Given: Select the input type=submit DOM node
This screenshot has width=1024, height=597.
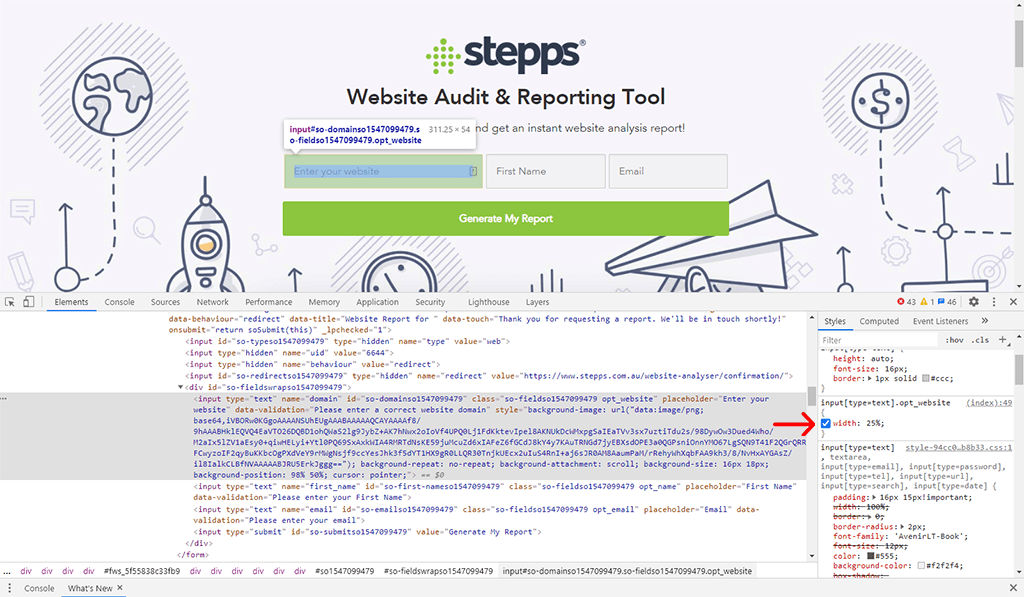Looking at the screenshot, I should pyautogui.click(x=368, y=532).
